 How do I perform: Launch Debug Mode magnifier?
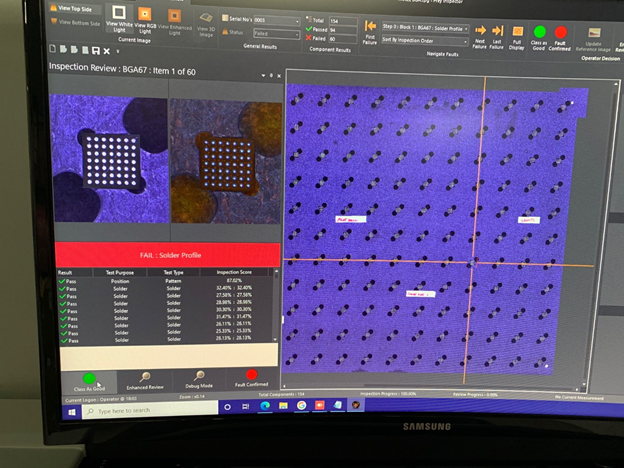tap(200, 379)
